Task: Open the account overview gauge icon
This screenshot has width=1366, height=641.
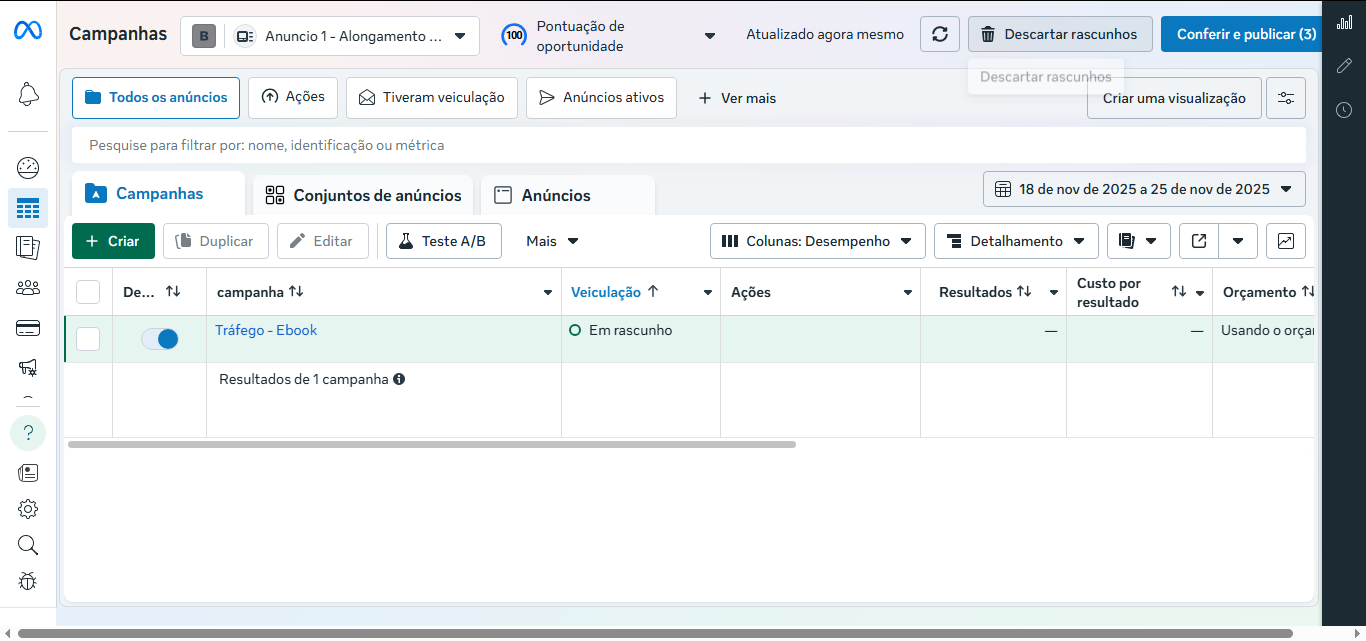Action: coord(28,167)
